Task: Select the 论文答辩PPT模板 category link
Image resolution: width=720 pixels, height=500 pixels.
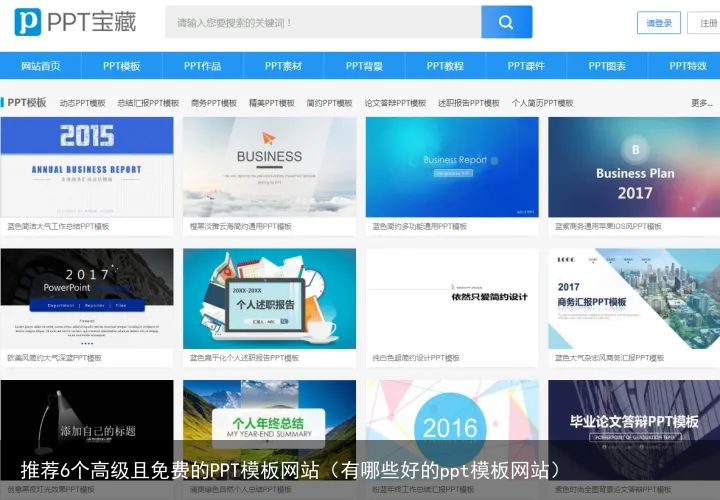Action: pos(395,103)
